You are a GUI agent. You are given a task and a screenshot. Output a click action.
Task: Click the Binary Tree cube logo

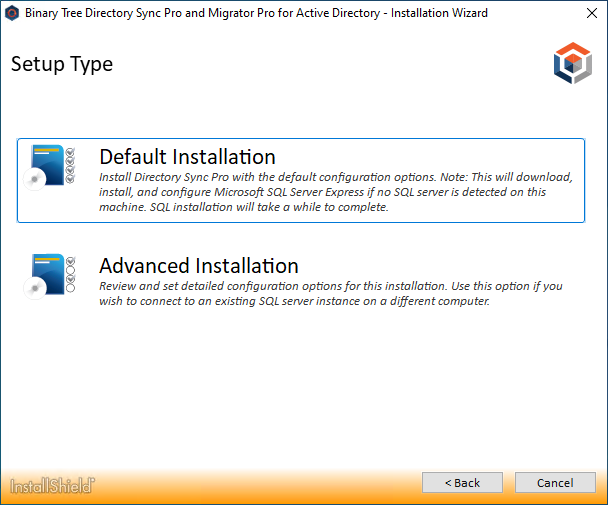pyautogui.click(x=572, y=66)
